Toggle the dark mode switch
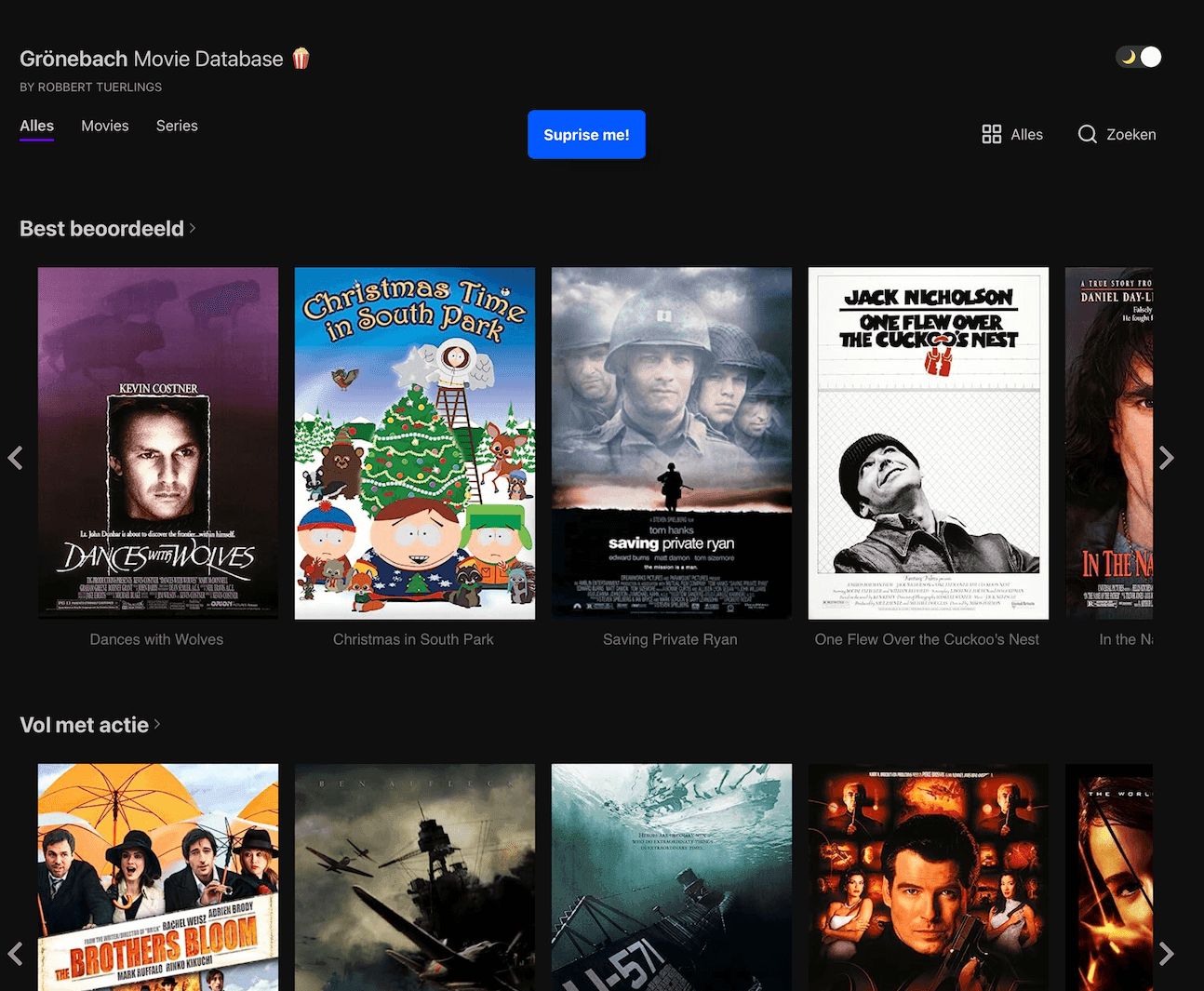The height and width of the screenshot is (991, 1204). click(1139, 57)
